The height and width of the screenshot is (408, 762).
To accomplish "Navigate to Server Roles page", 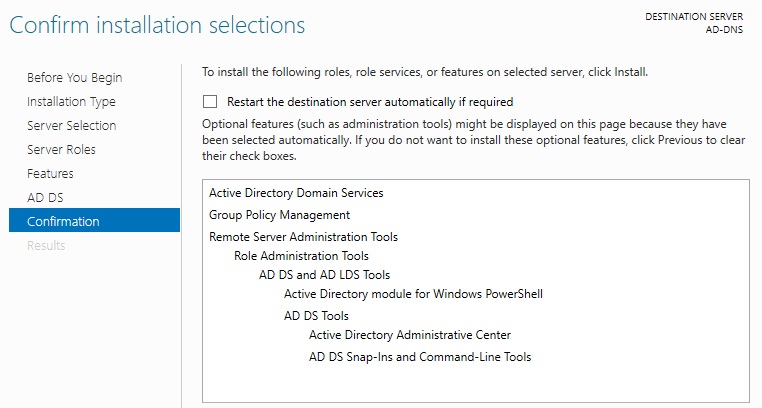I will coord(62,150).
